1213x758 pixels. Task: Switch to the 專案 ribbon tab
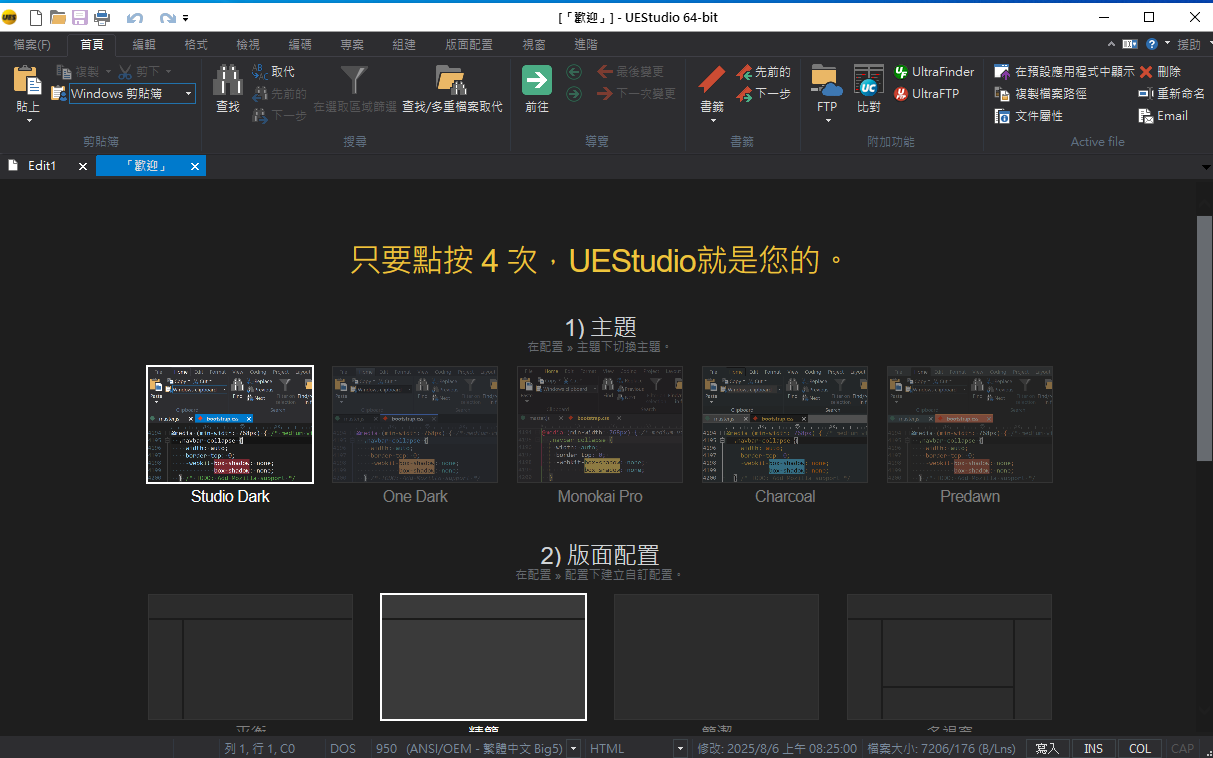pos(352,45)
